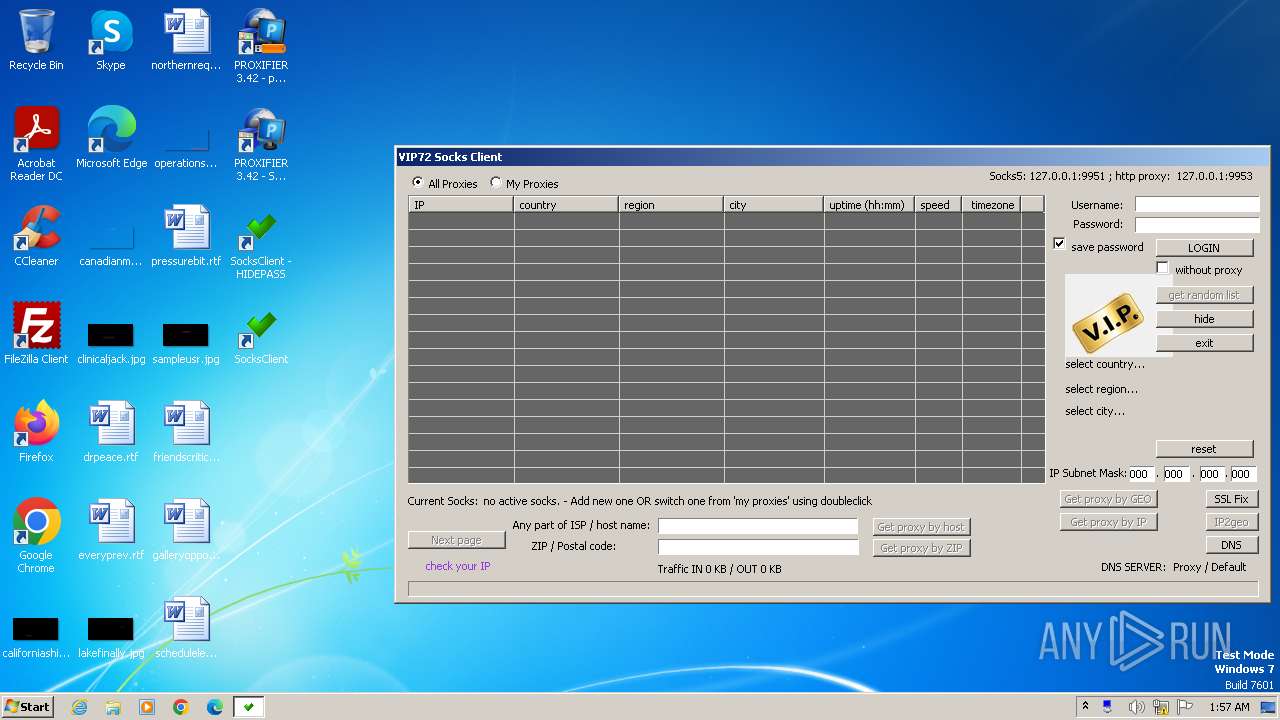Click the taskbar clock showing 1:57 AM
Screen dimensions: 1280x720
click(1229, 707)
